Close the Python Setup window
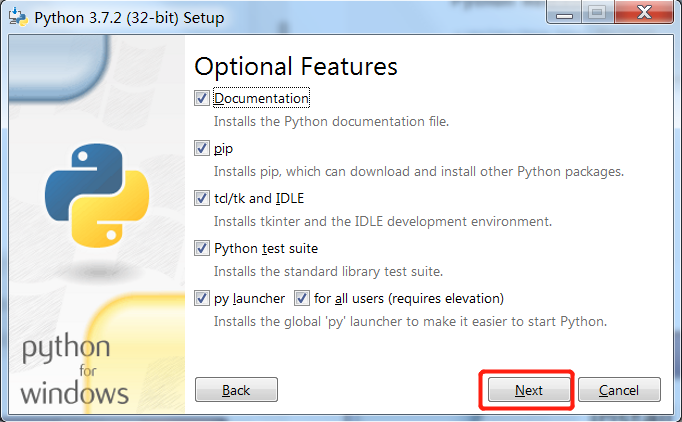Screen dimensions: 682x422 coord(644,12)
